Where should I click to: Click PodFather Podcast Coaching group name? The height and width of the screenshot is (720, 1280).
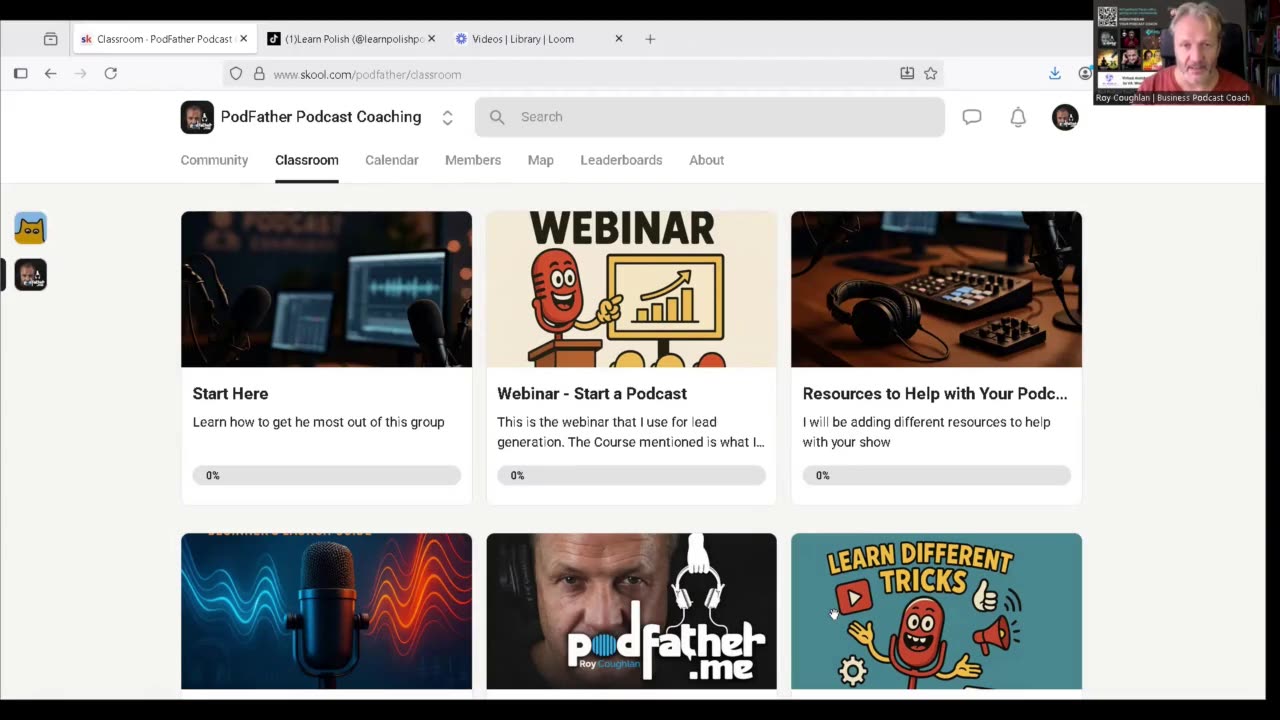coord(321,117)
